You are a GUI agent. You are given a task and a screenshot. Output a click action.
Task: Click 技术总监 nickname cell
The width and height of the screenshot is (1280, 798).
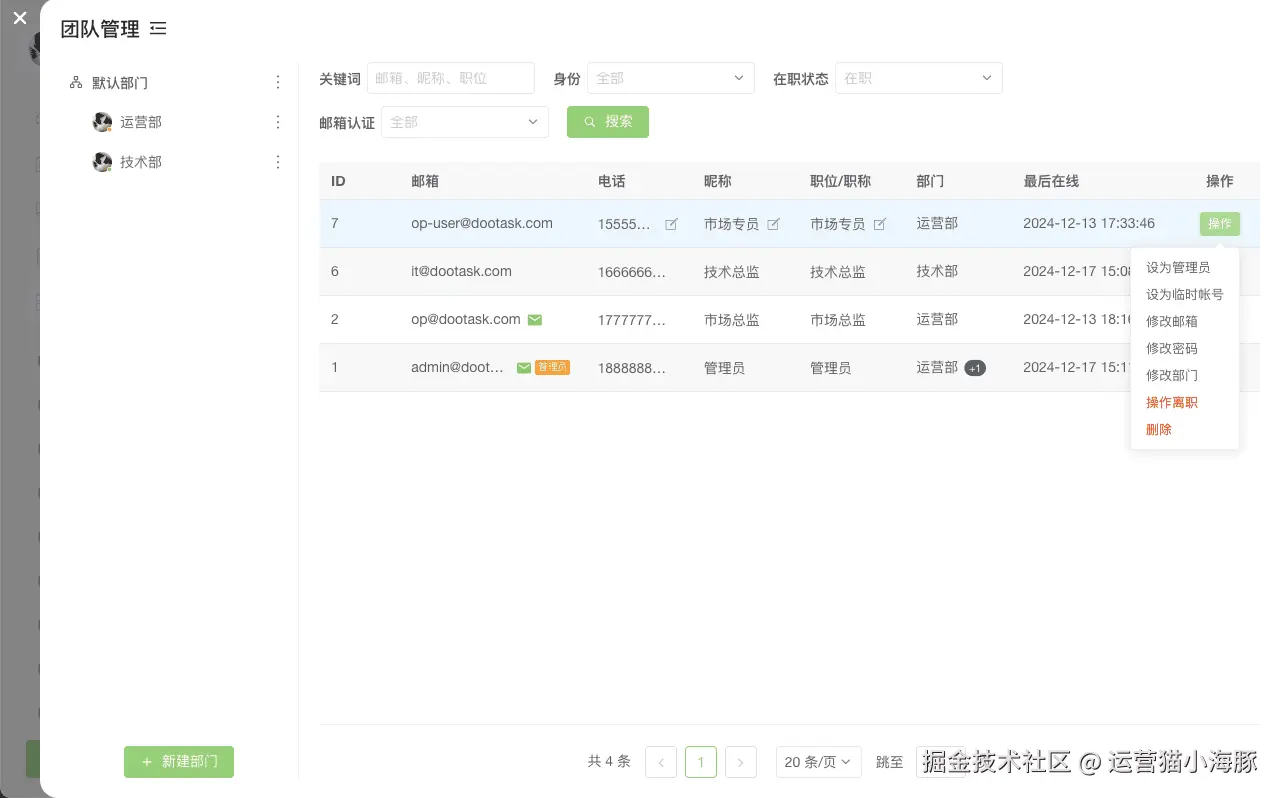(732, 272)
